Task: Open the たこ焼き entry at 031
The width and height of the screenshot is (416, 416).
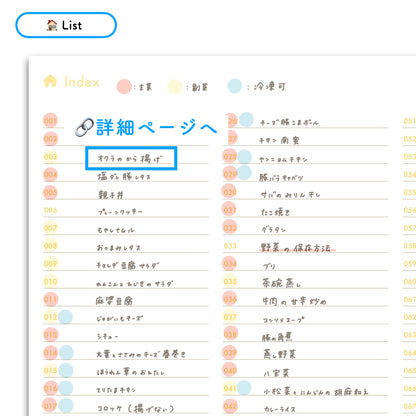Action: click(x=275, y=212)
